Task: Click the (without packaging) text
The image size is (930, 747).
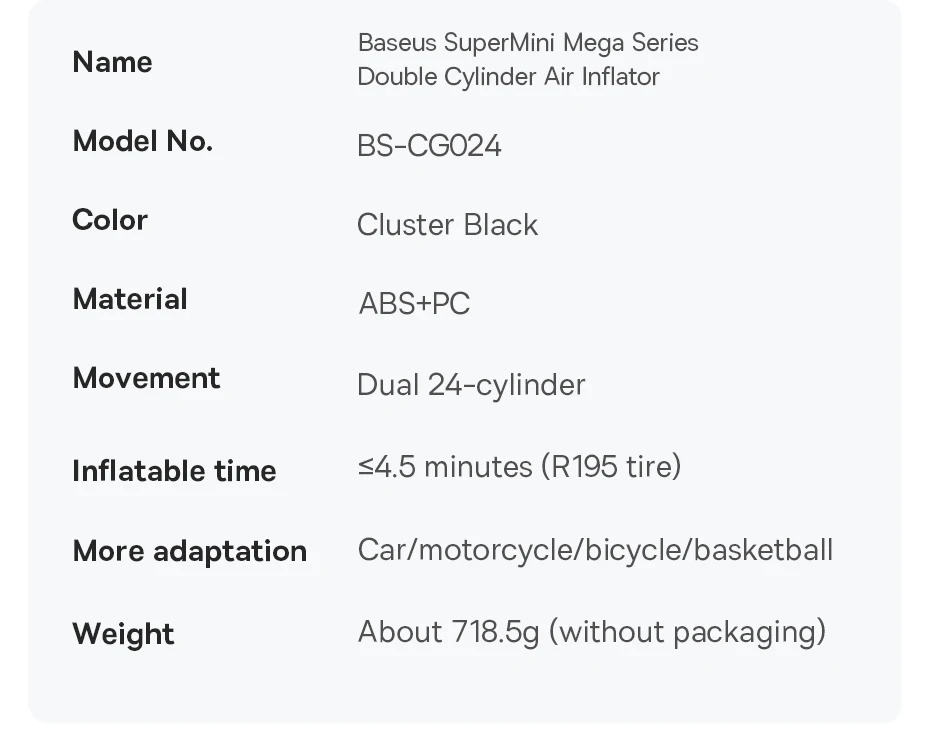Action: pyautogui.click(x=687, y=632)
